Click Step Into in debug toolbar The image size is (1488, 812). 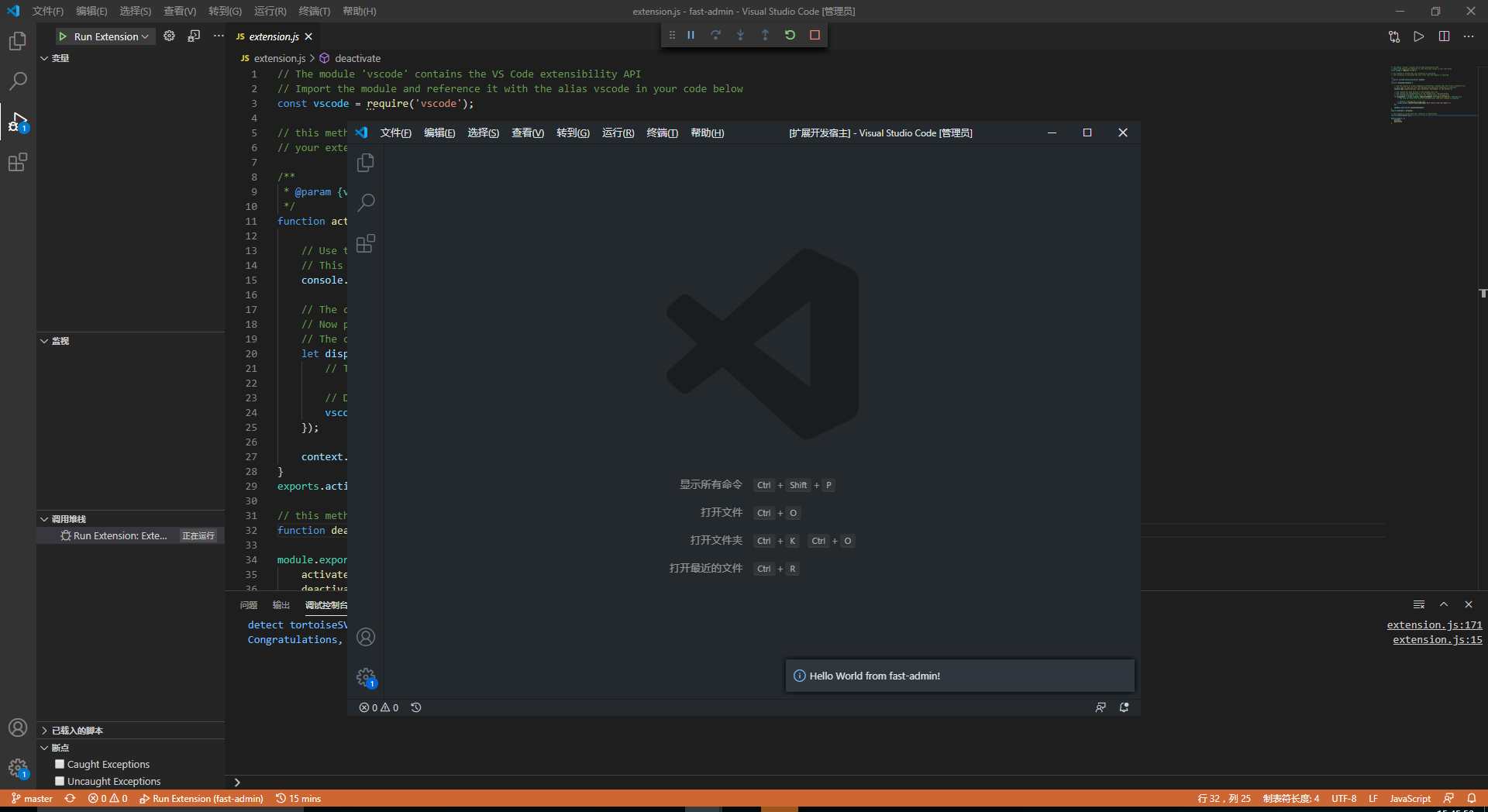(740, 35)
